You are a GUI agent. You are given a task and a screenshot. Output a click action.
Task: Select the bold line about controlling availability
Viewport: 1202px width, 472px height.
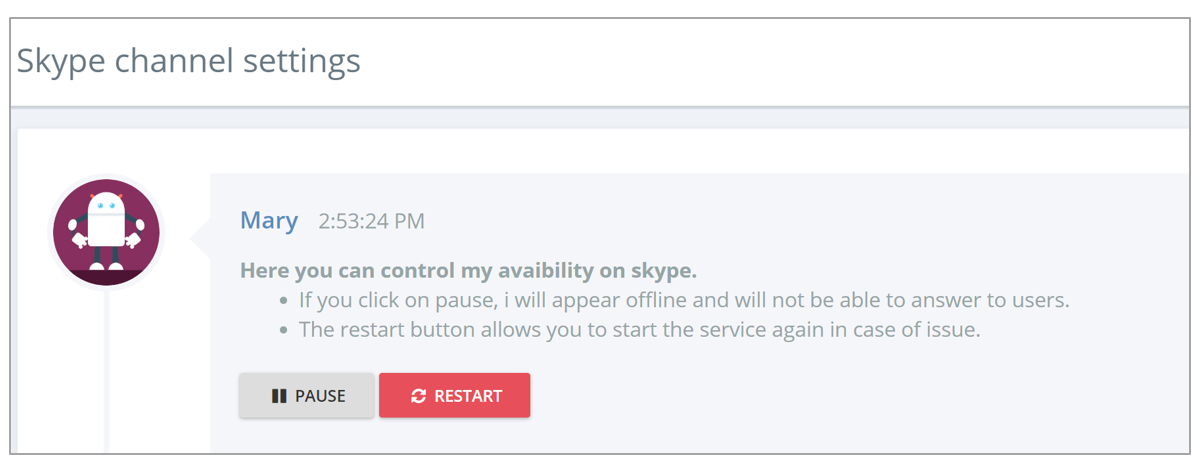pyautogui.click(x=468, y=271)
